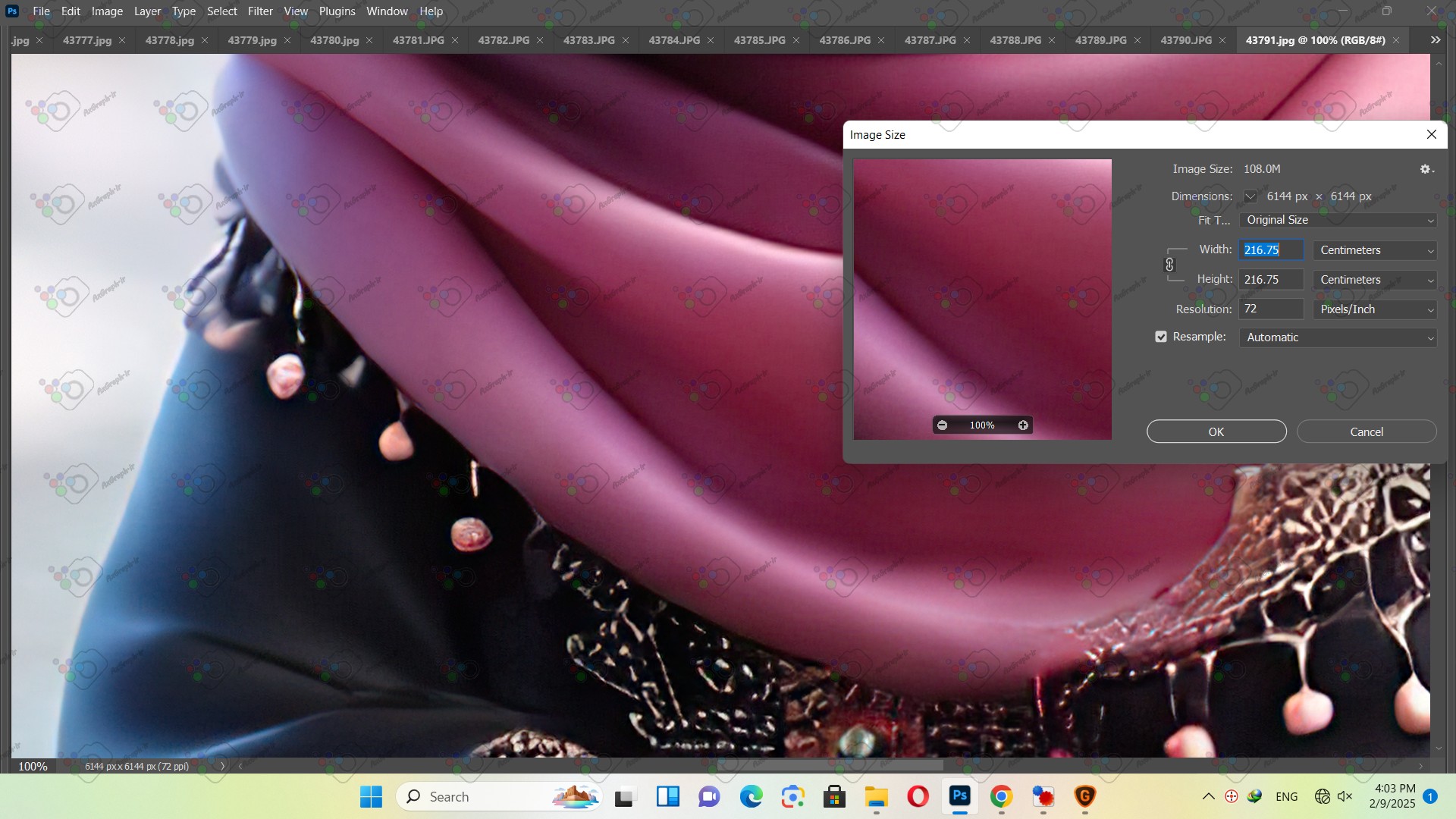Toggle the constrain proportions chain link
The height and width of the screenshot is (819, 1456).
pyautogui.click(x=1169, y=265)
